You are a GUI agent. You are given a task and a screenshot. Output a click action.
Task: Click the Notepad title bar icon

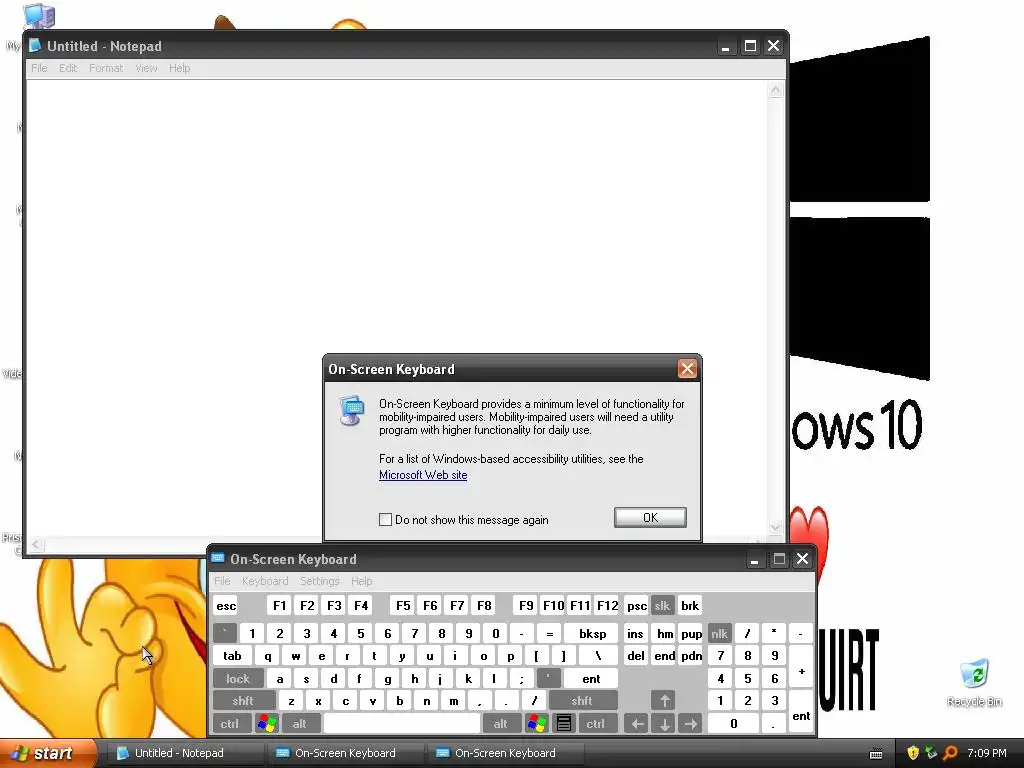click(x=35, y=46)
